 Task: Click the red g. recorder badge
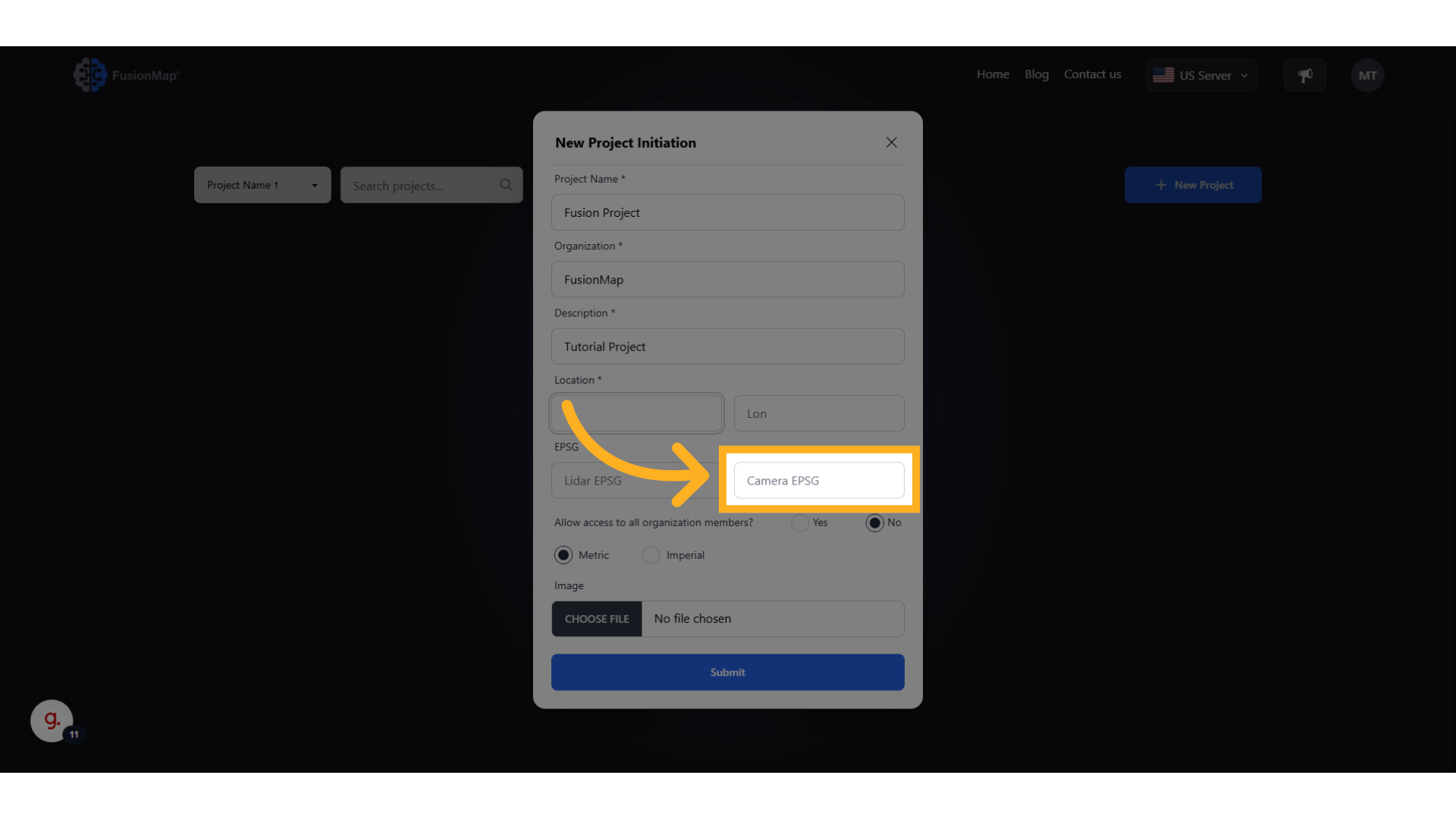pyautogui.click(x=52, y=720)
